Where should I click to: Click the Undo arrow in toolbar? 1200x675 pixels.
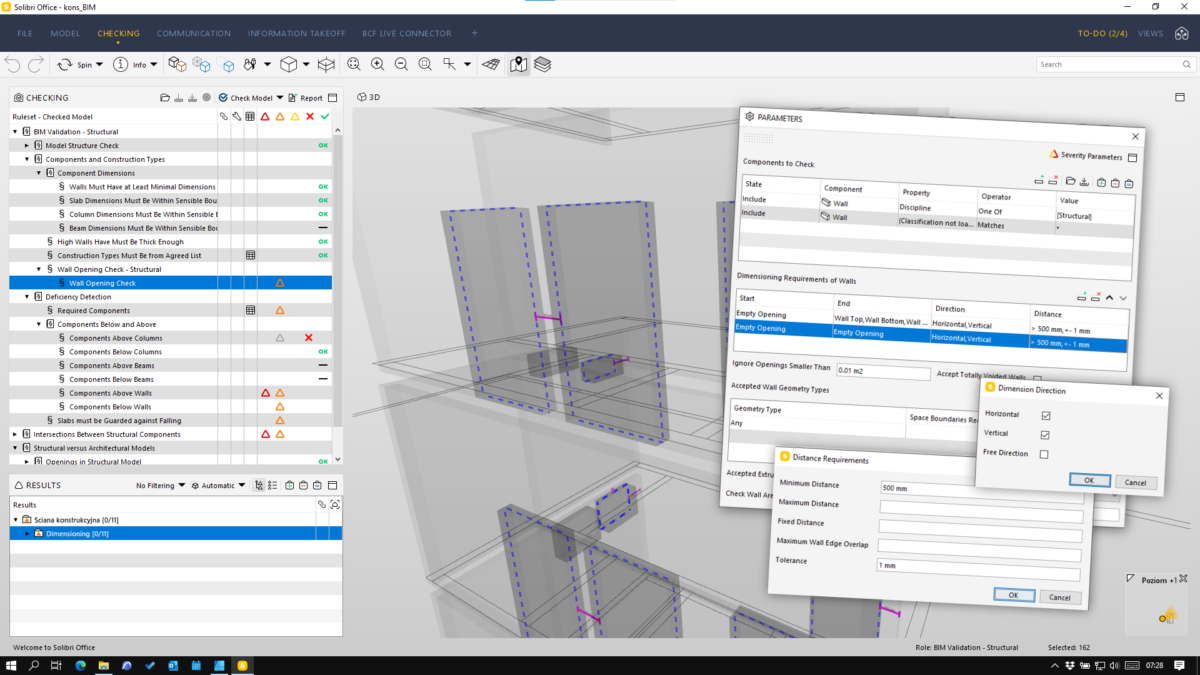pyautogui.click(x=12, y=64)
